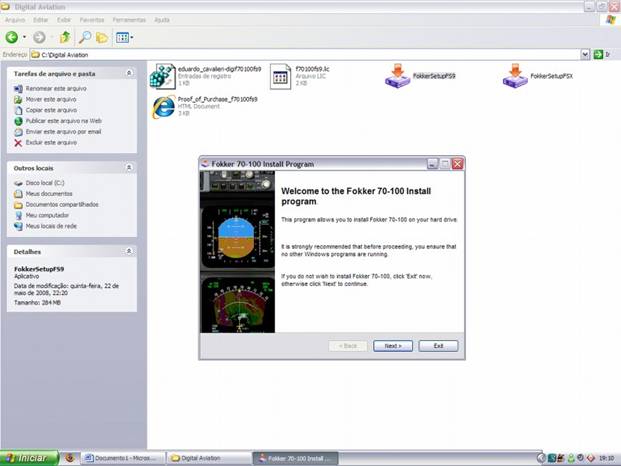
Task: Click the Move file task icon
Action: point(18,99)
